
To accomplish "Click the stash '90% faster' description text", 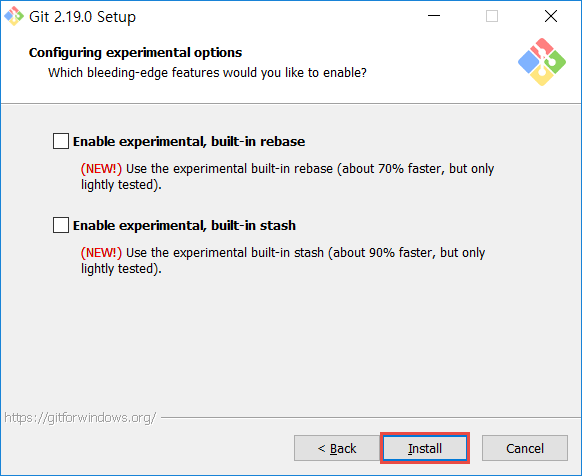I will [x=283, y=260].
